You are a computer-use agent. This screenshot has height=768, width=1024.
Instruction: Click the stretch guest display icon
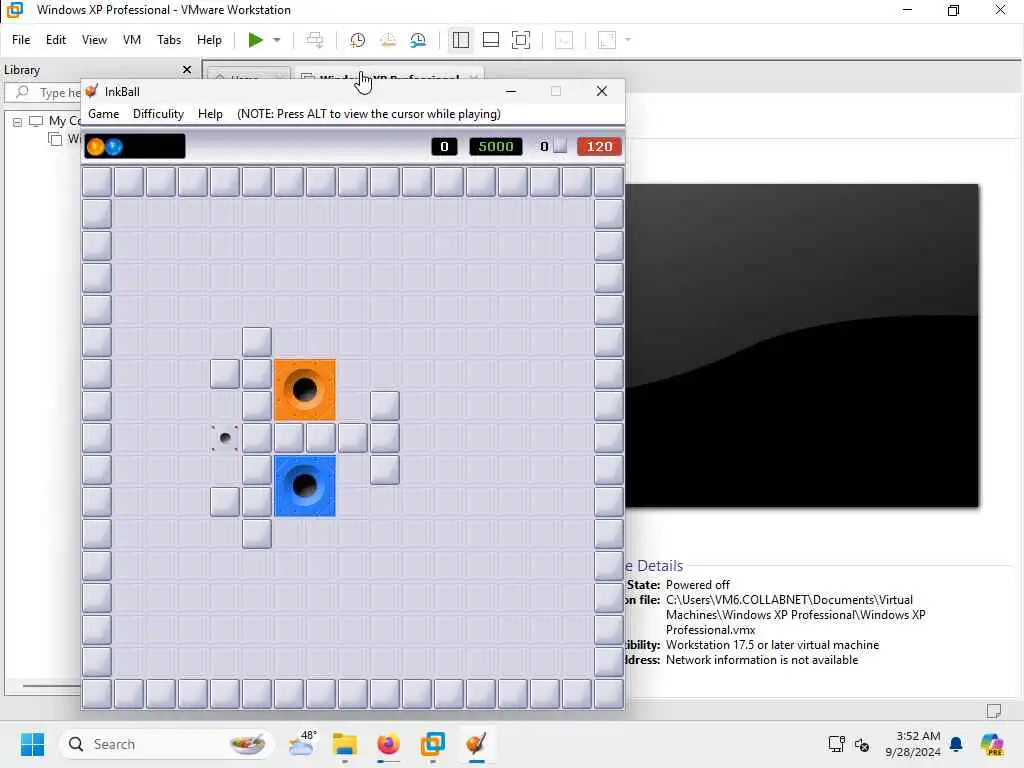click(x=607, y=40)
